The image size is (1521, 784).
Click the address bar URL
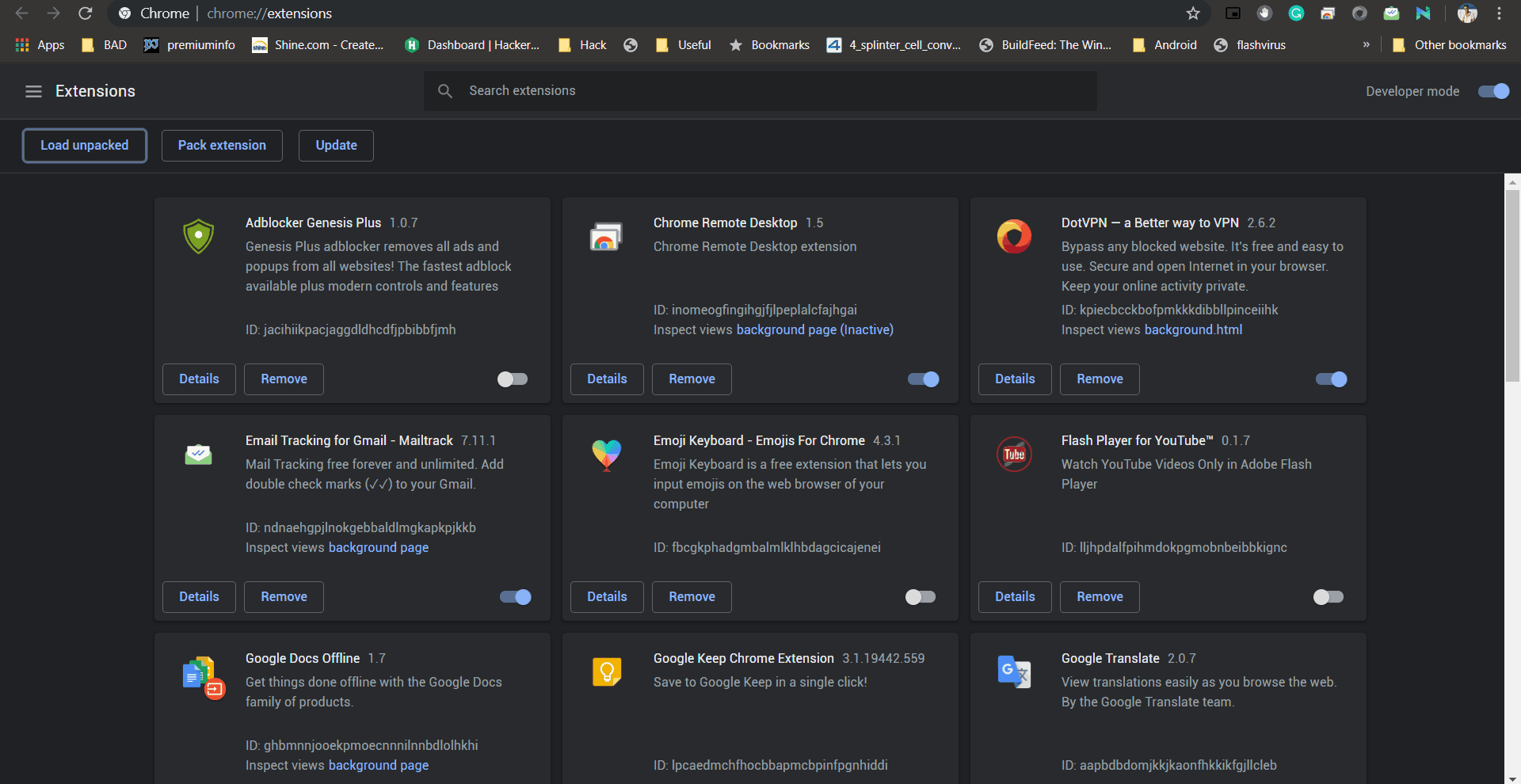coord(269,13)
